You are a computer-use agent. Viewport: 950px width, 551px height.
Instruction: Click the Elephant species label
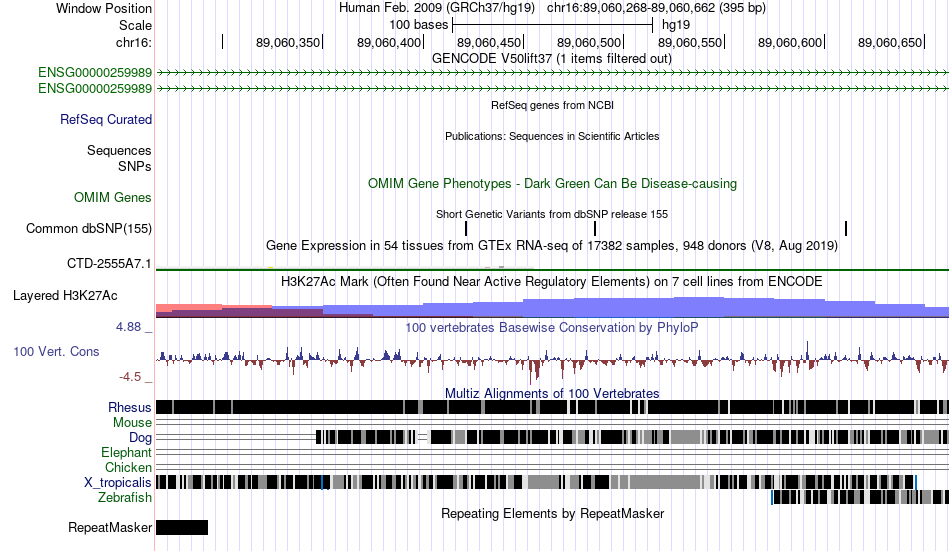click(x=127, y=453)
